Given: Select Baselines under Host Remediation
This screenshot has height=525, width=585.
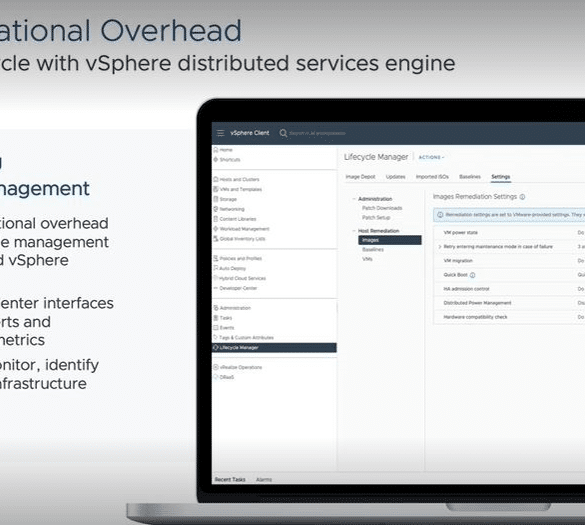Looking at the screenshot, I should [373, 249].
